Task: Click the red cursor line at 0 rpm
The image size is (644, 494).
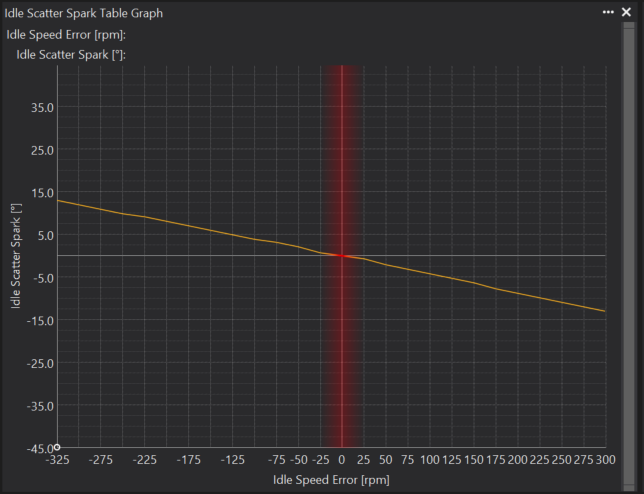Action: (x=342, y=256)
